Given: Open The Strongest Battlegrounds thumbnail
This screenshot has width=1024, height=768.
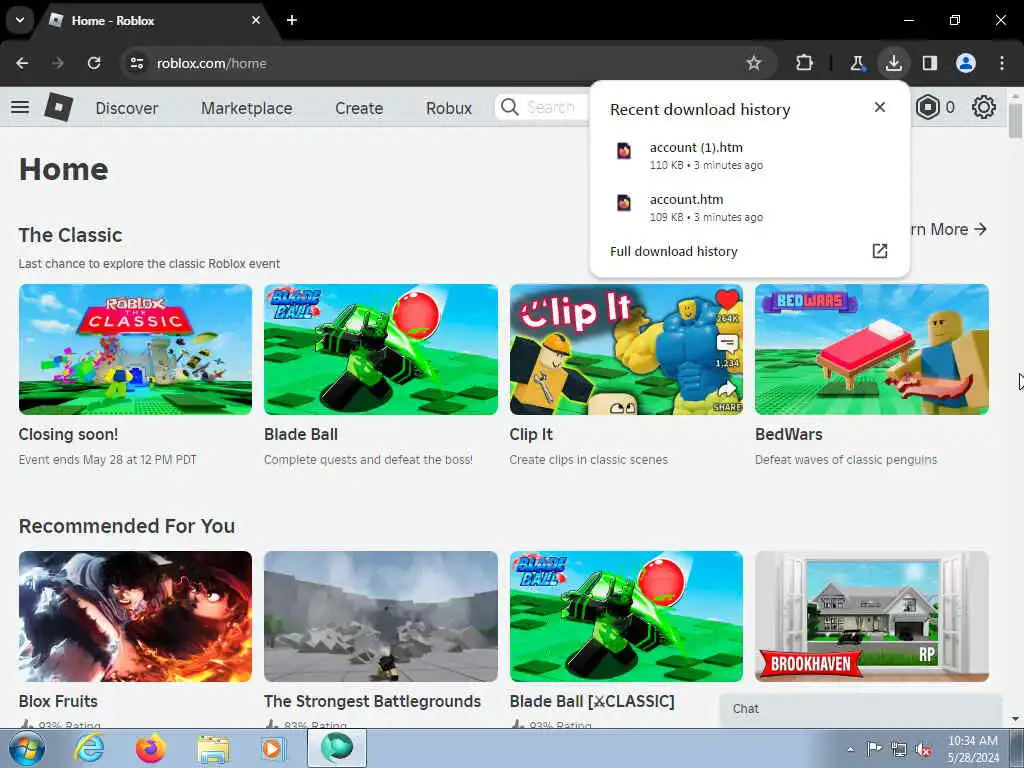Looking at the screenshot, I should [381, 616].
